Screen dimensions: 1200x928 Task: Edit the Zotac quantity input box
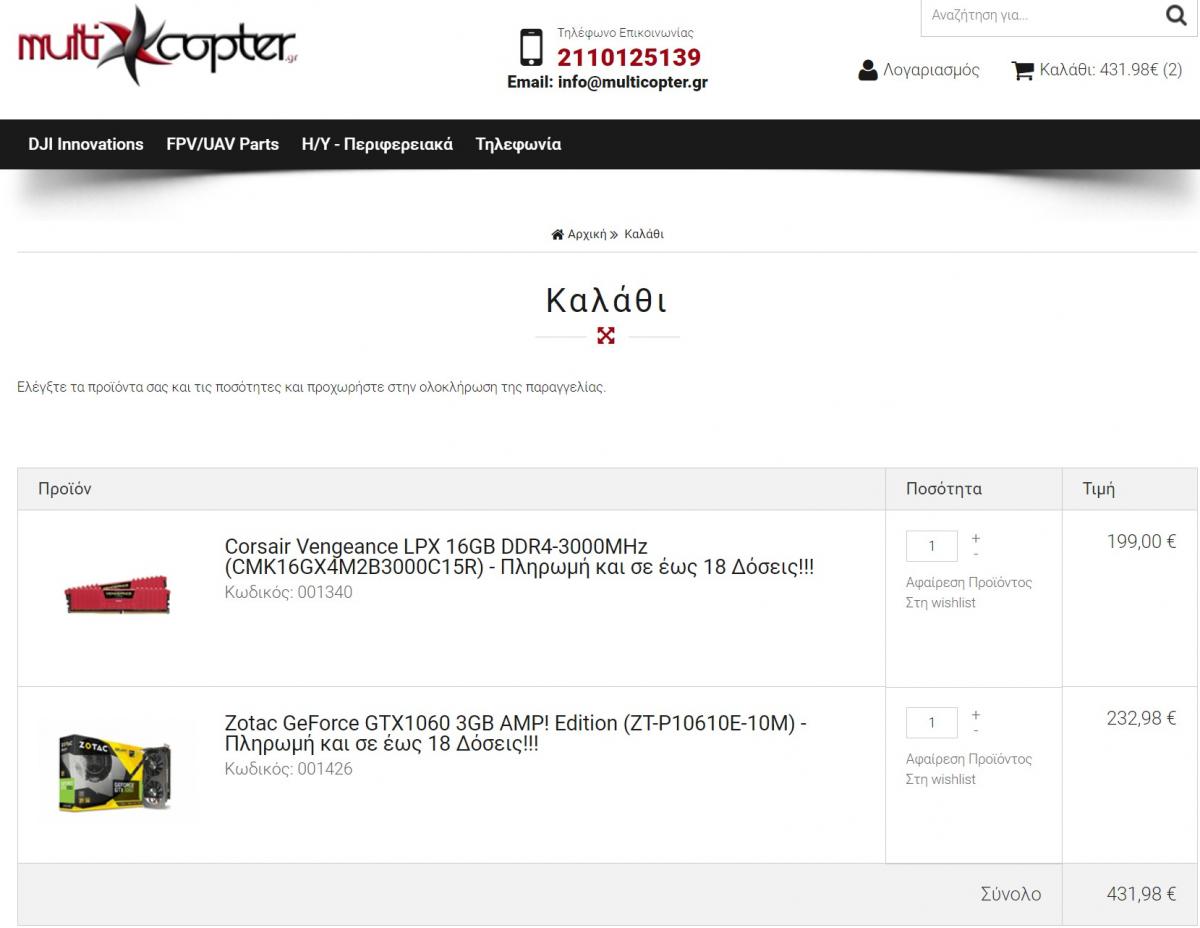pyautogui.click(x=932, y=723)
